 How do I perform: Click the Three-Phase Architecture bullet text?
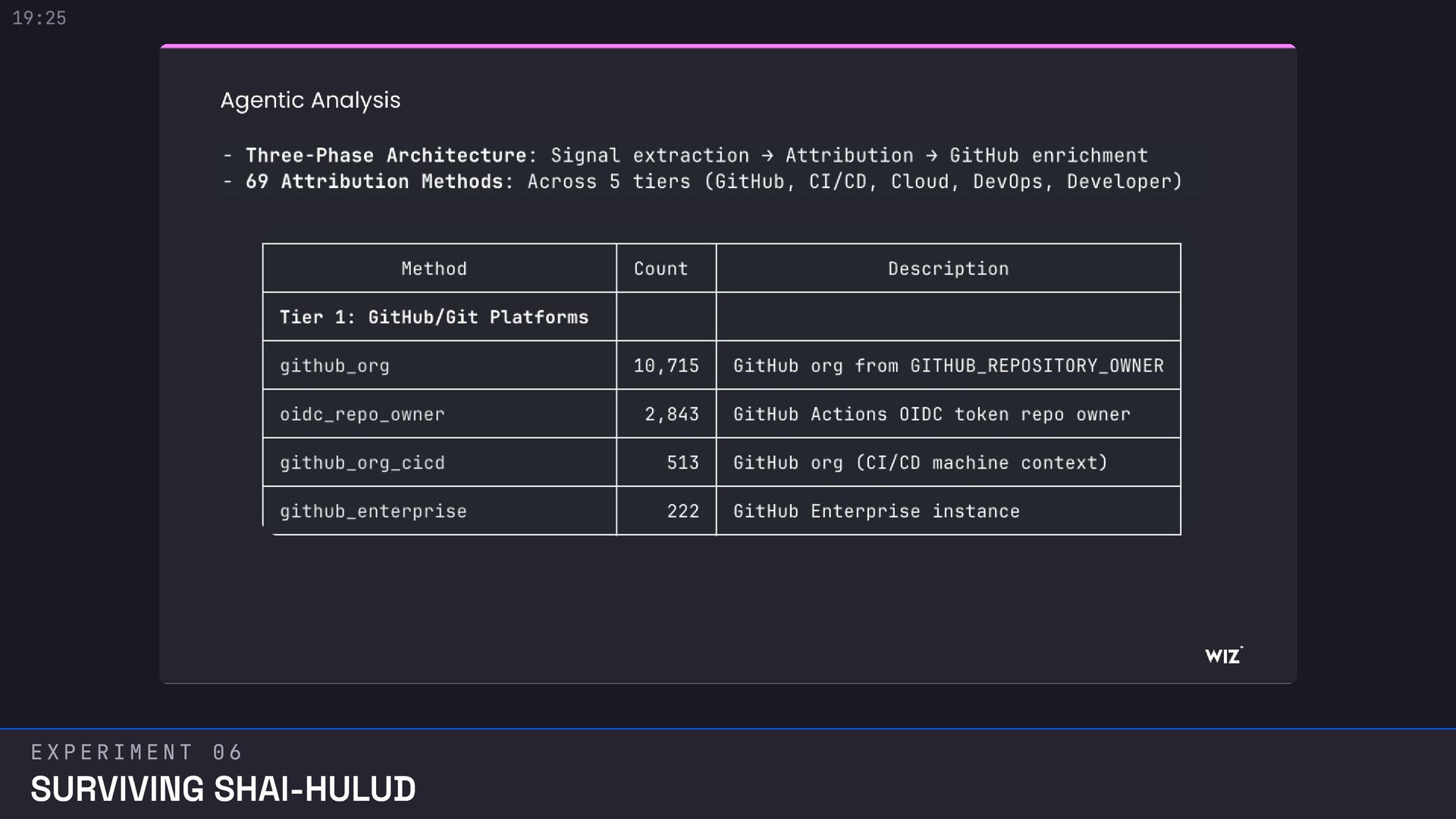696,155
